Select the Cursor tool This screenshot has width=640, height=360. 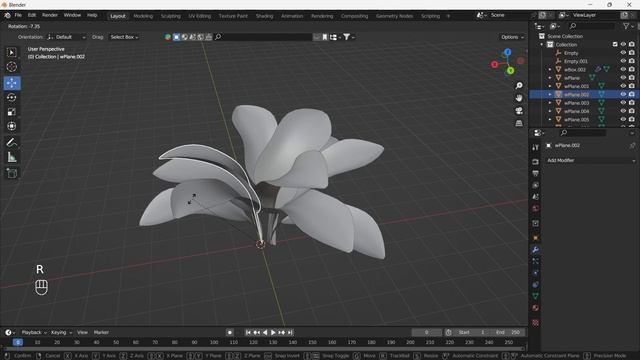click(11, 67)
